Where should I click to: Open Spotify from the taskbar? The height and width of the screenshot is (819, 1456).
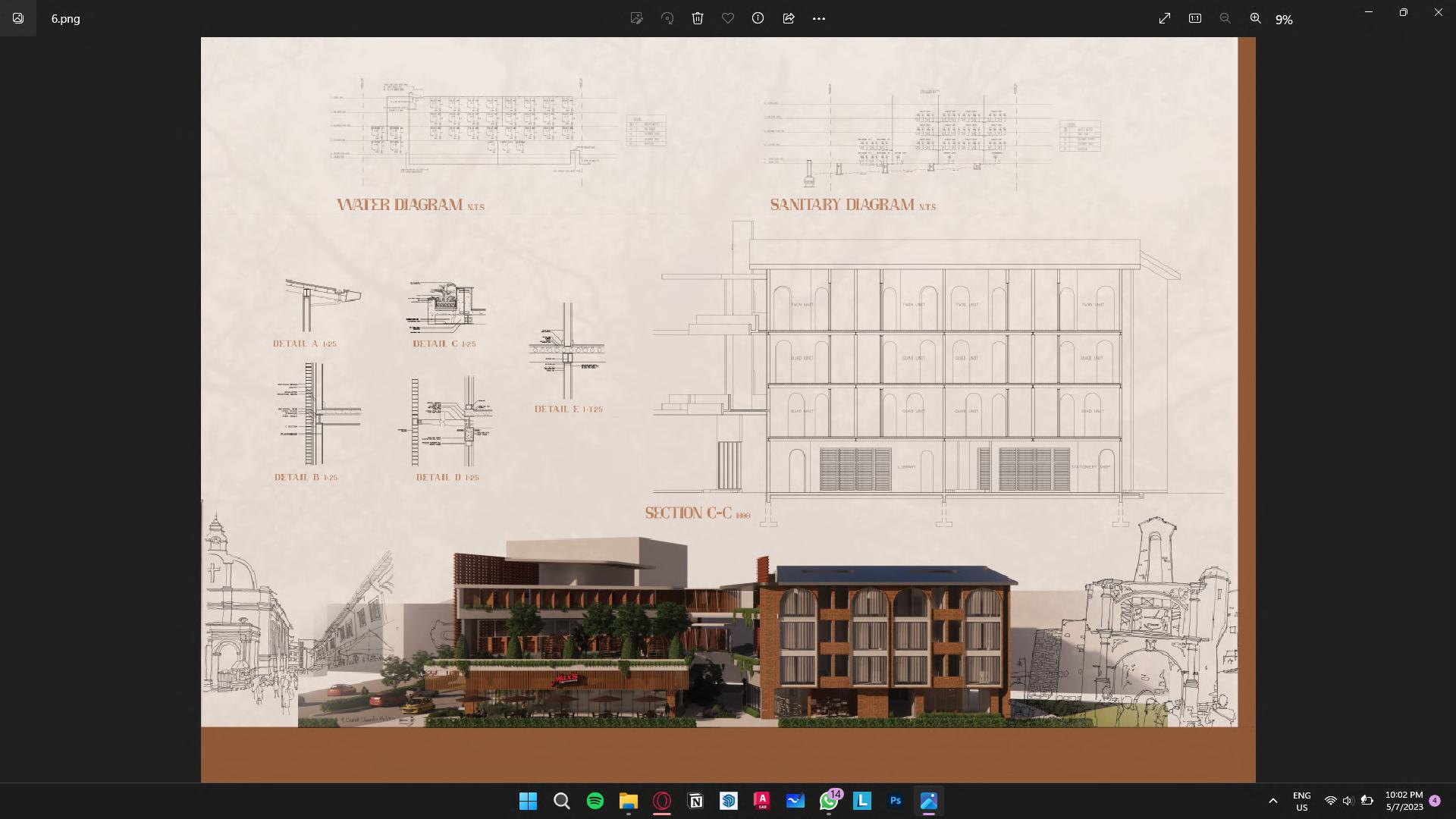(595, 801)
